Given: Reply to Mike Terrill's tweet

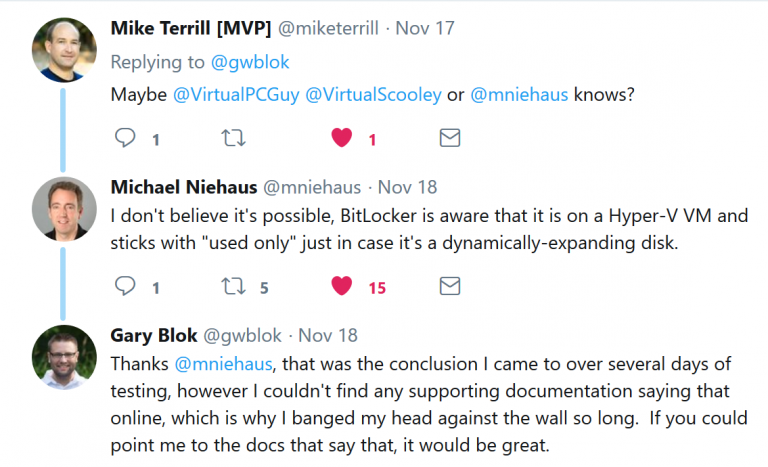Looking at the screenshot, I should tap(125, 138).
